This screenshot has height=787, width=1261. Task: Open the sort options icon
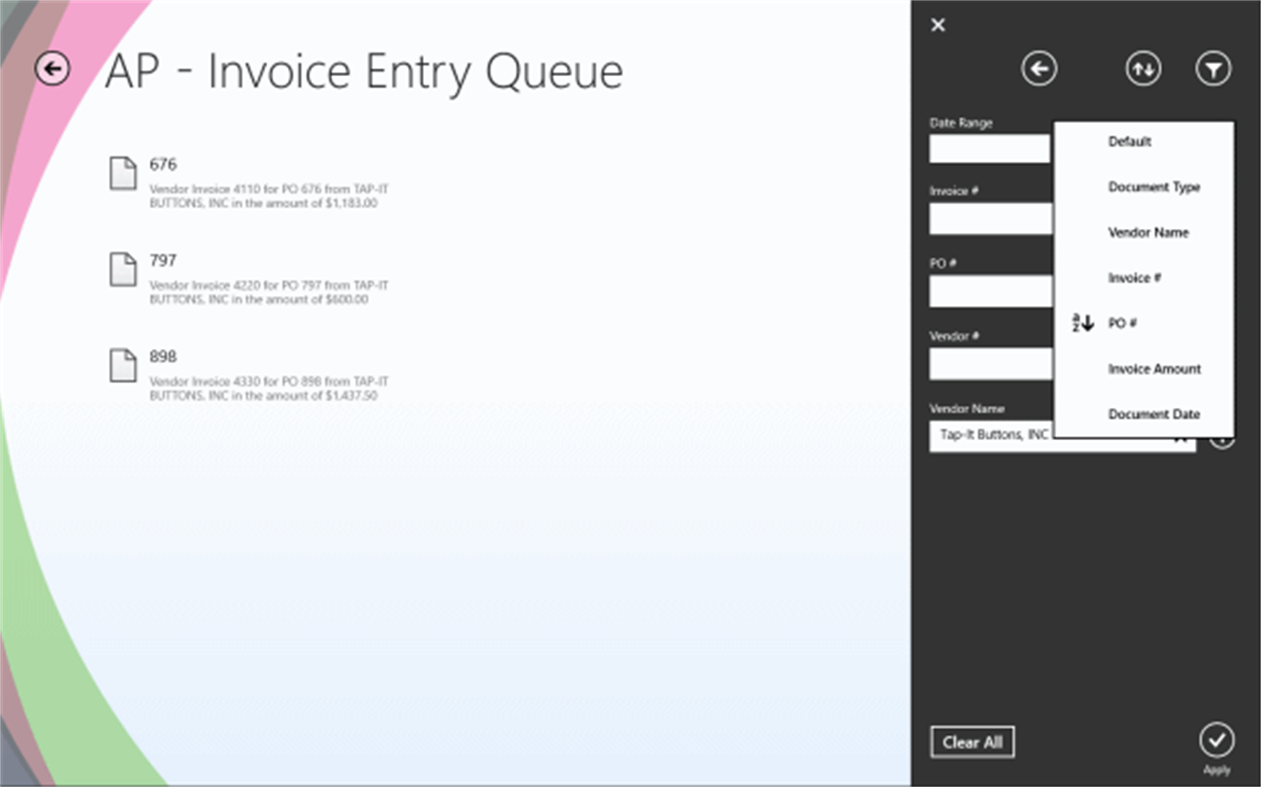(x=1142, y=68)
